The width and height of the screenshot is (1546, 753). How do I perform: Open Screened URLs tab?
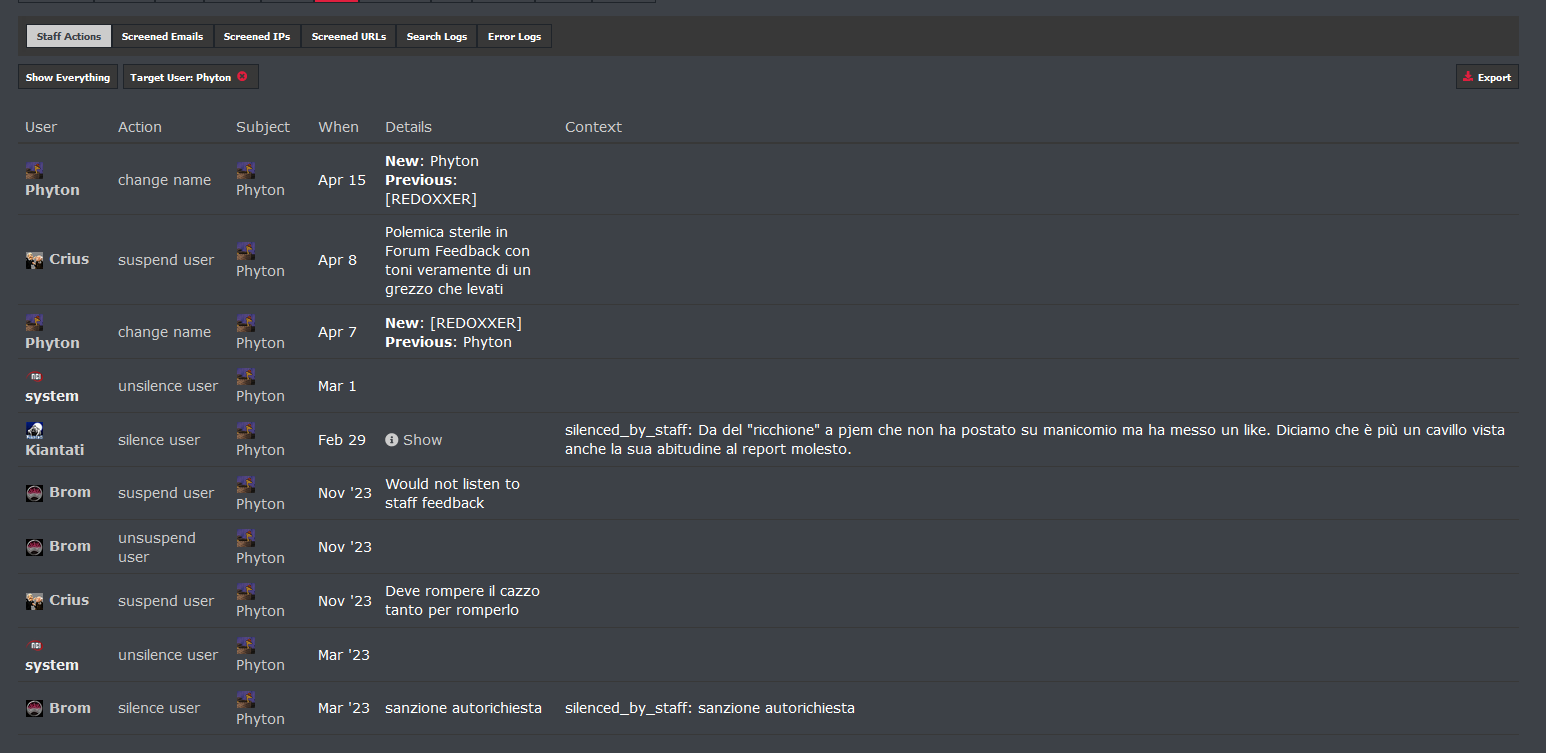coord(348,36)
